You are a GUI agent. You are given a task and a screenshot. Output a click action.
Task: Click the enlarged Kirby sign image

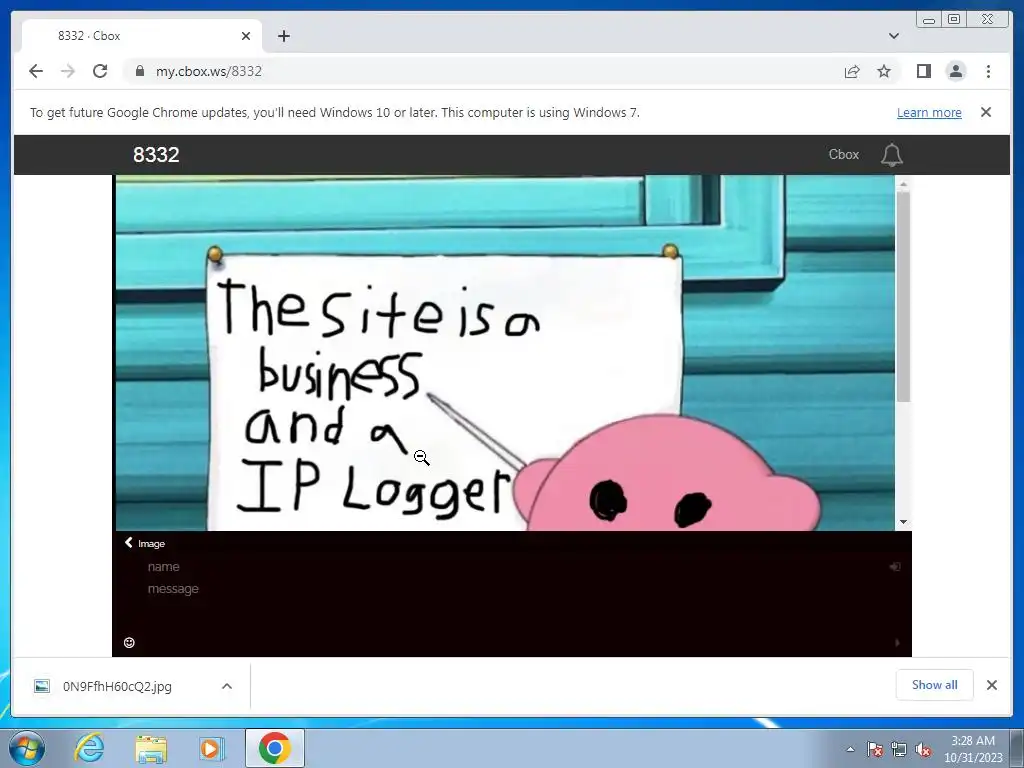[x=505, y=353]
